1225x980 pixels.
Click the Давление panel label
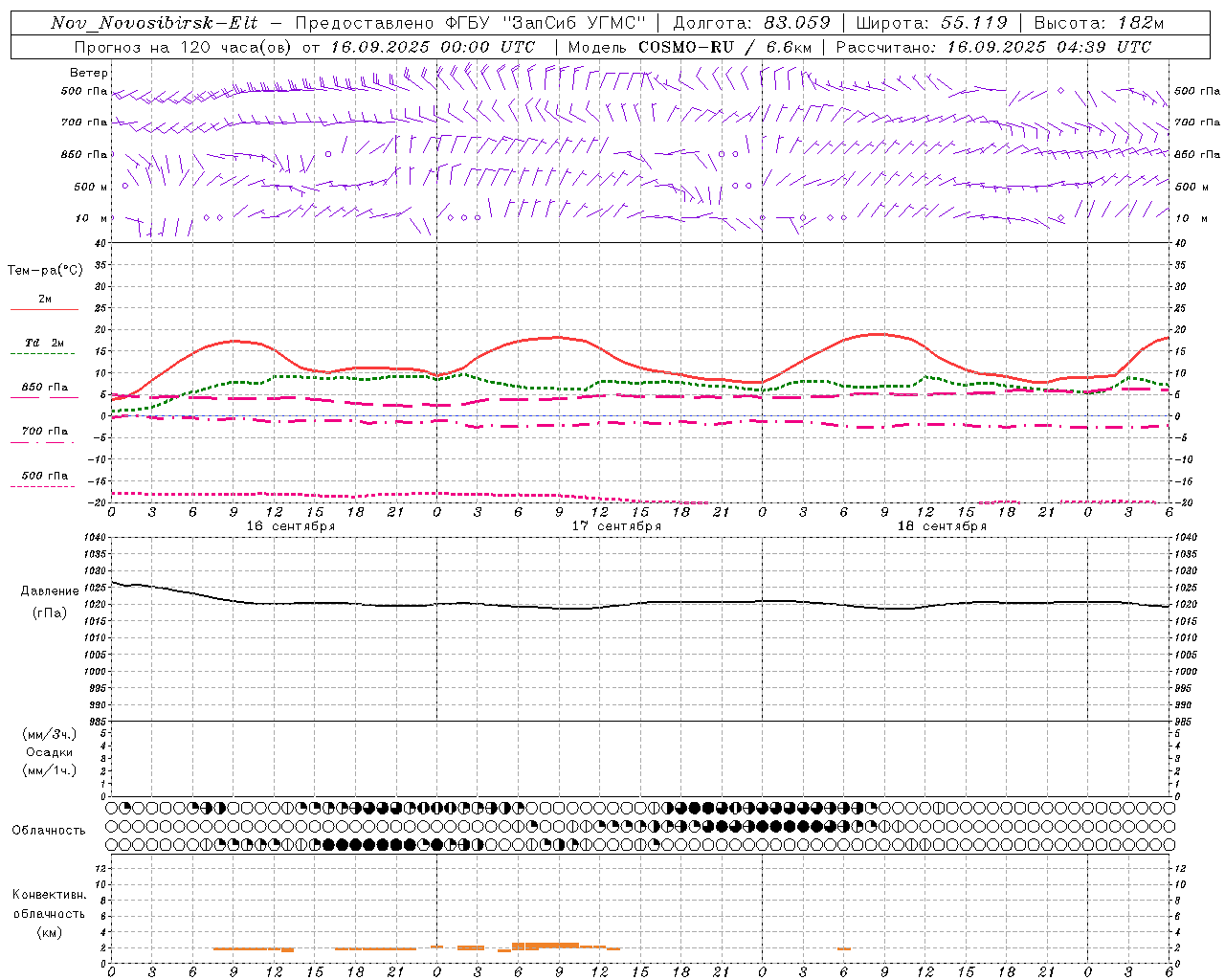(50, 591)
